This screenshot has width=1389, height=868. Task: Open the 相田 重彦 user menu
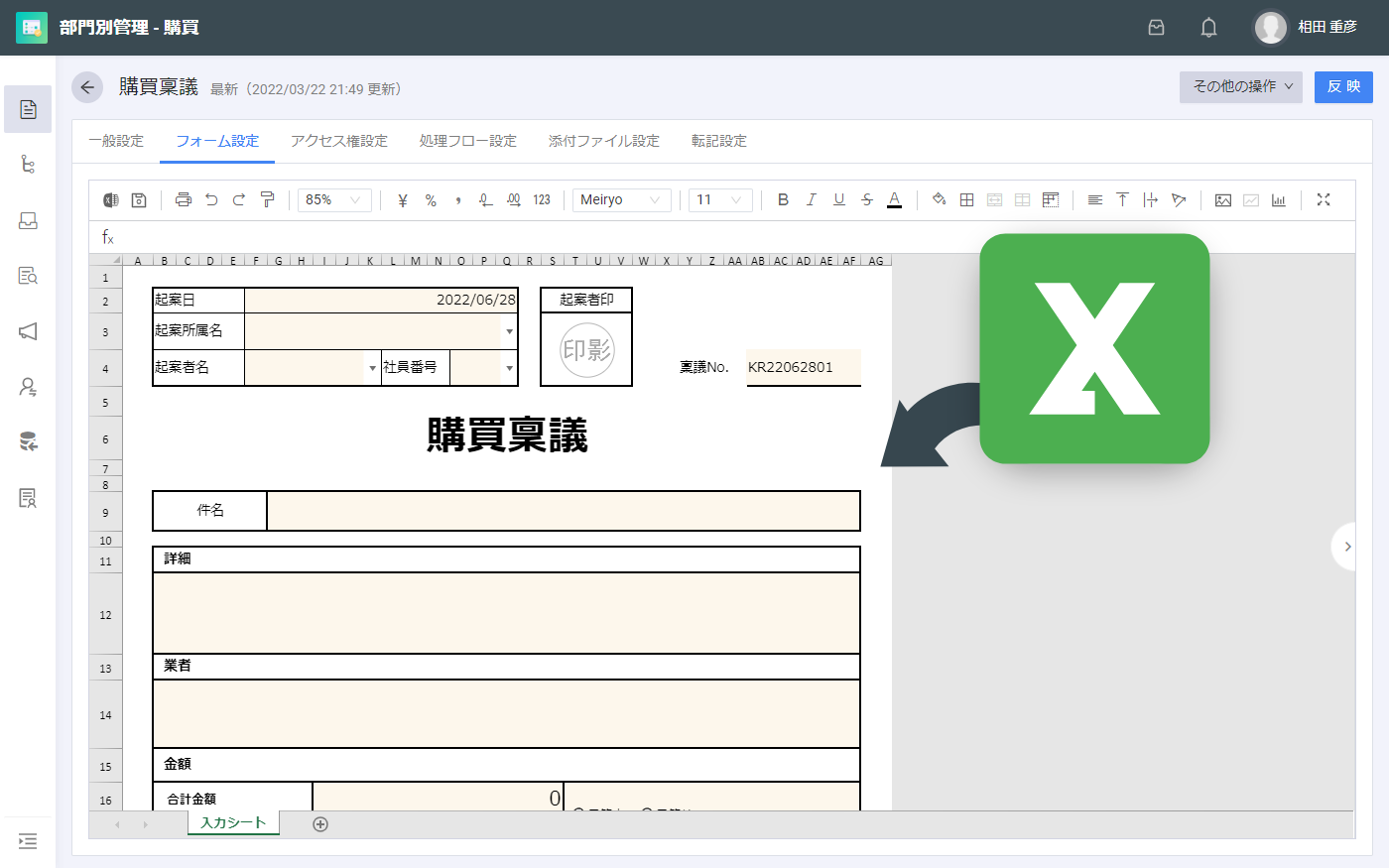coord(1306,28)
